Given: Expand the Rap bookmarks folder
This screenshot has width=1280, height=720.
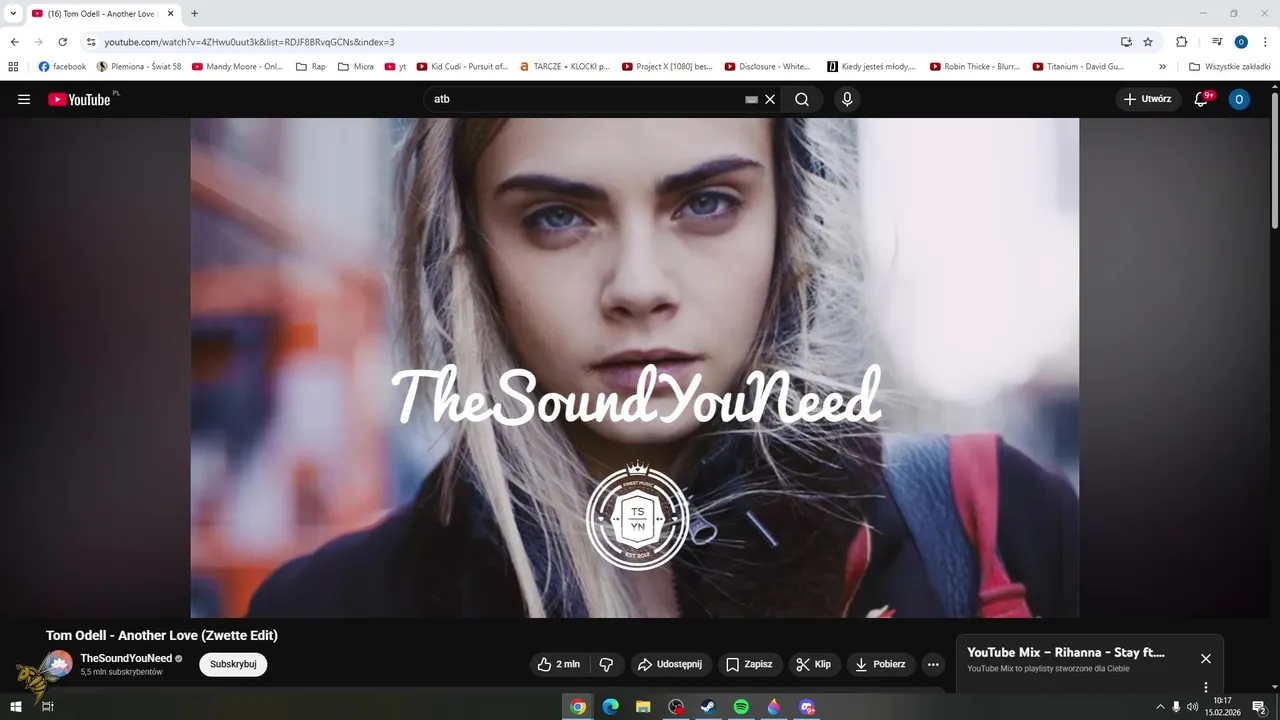Looking at the screenshot, I should (x=311, y=67).
